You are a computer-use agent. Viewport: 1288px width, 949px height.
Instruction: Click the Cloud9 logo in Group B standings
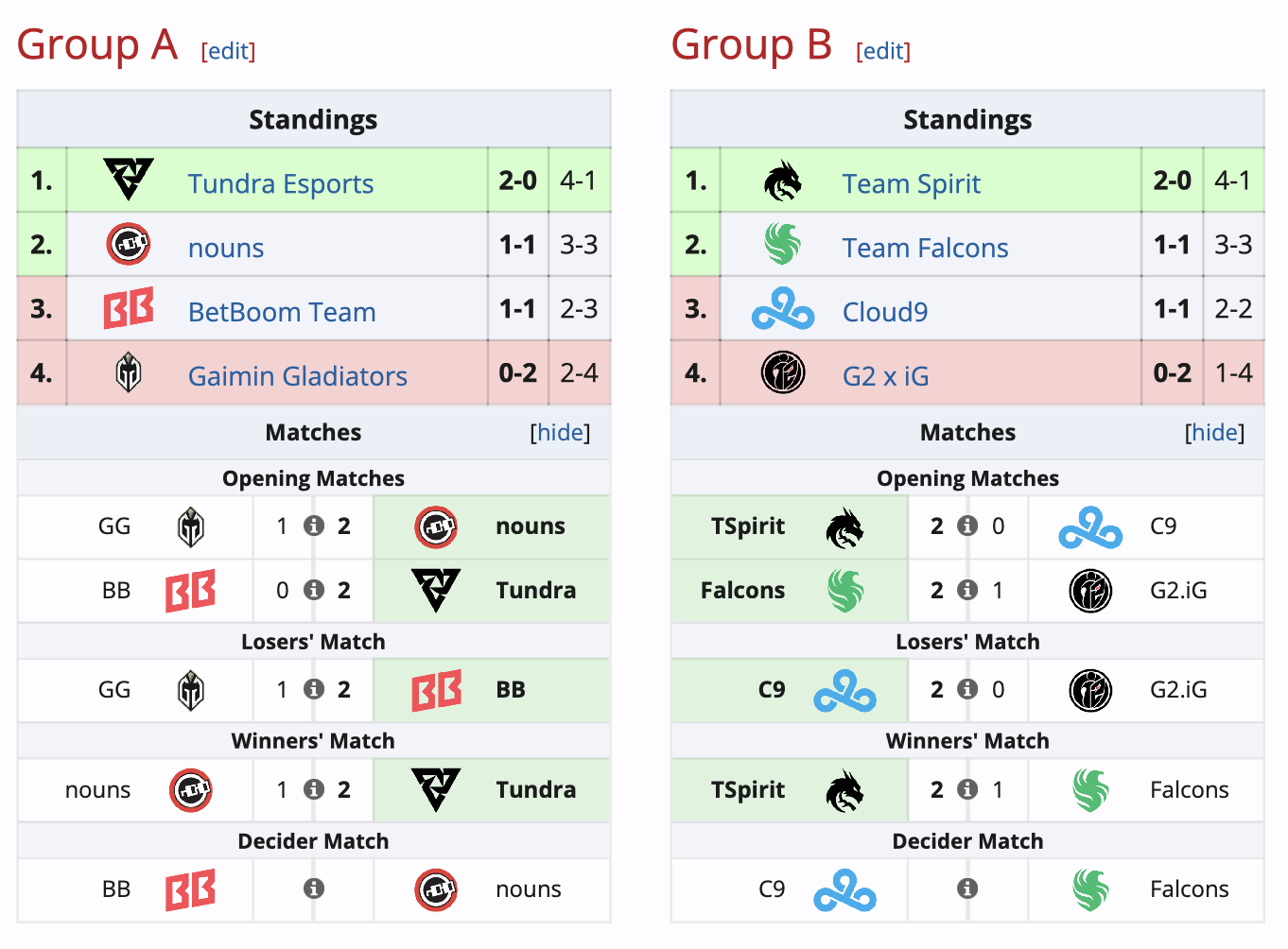pyautogui.click(x=782, y=308)
